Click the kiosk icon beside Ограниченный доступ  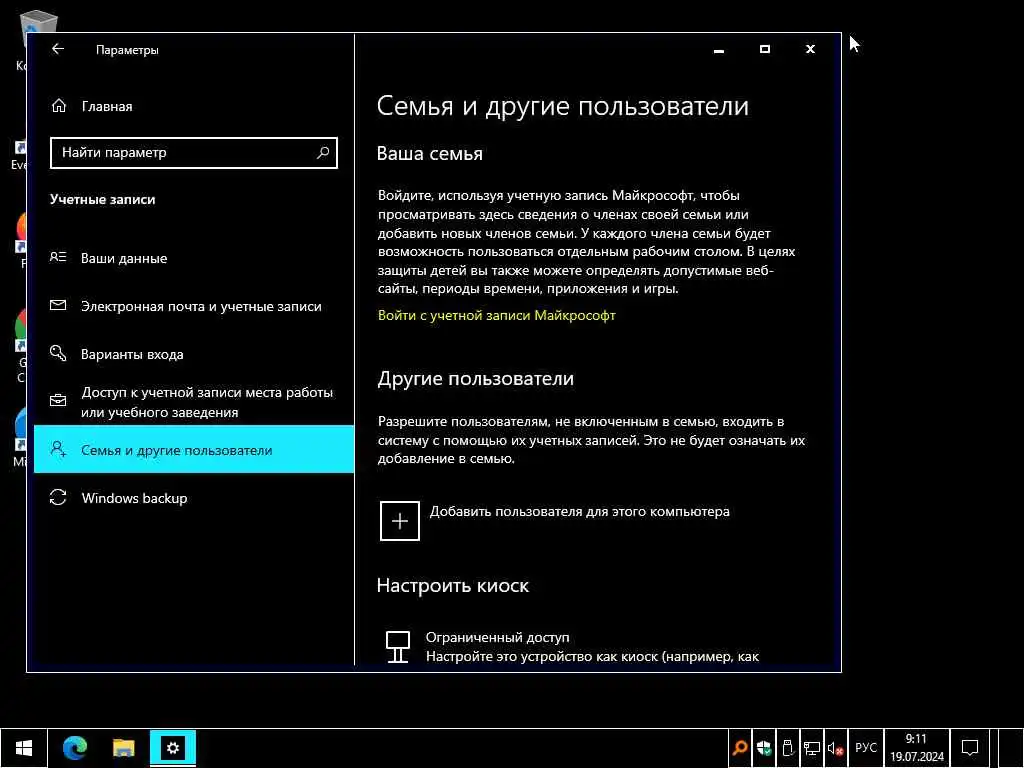click(398, 647)
